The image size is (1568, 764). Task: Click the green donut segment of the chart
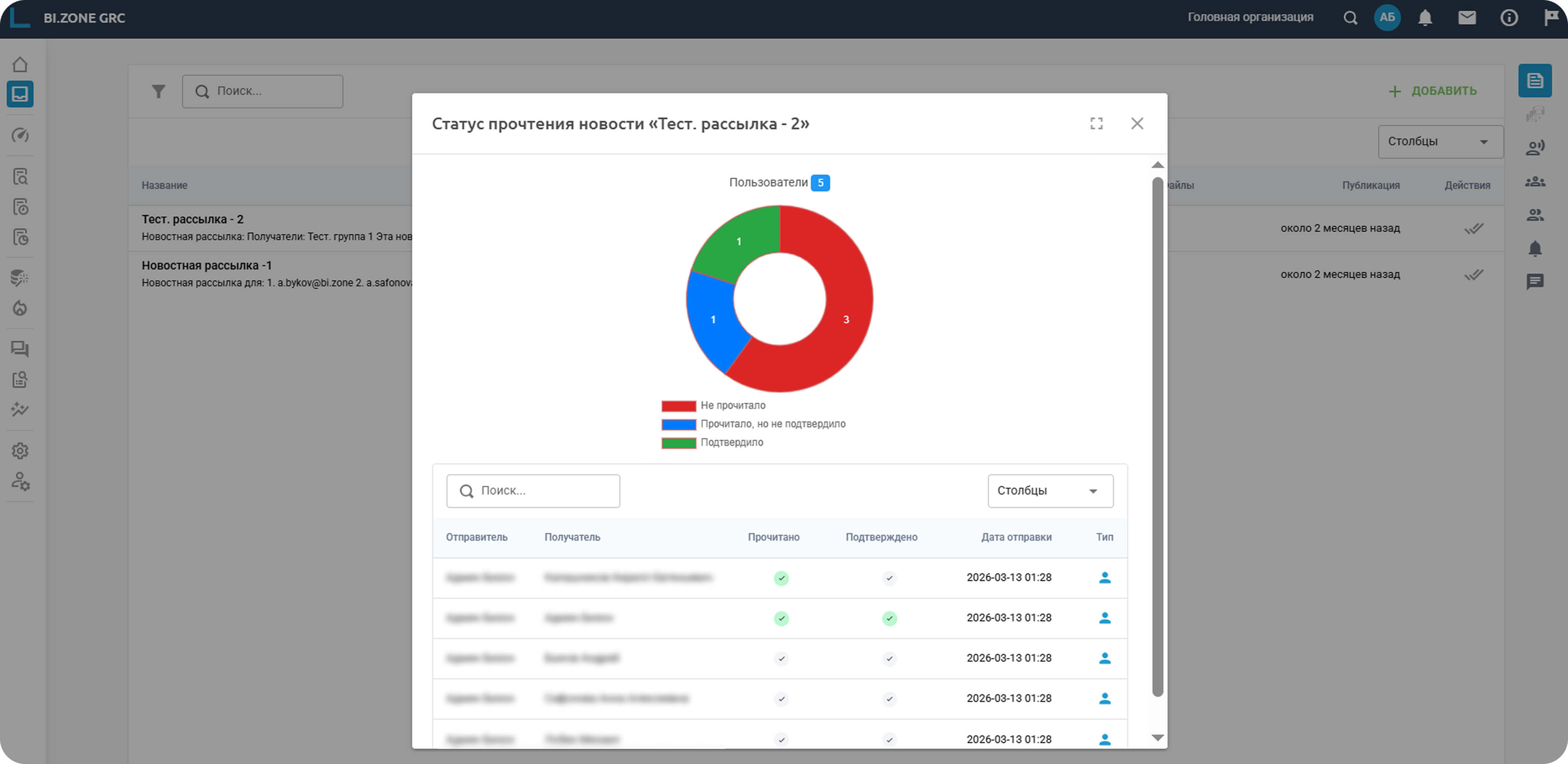(x=739, y=242)
